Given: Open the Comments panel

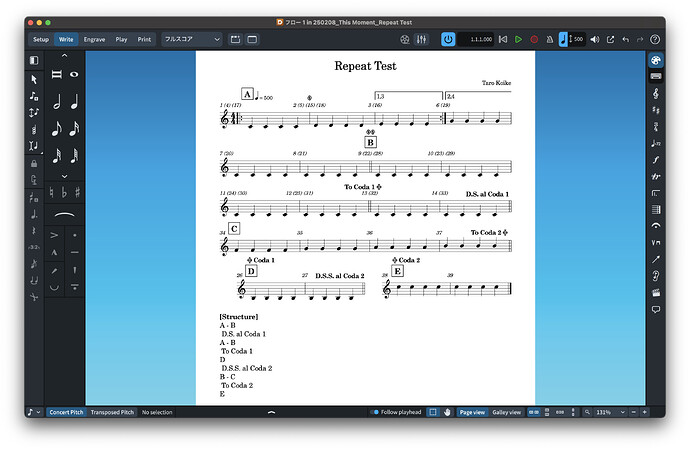Looking at the screenshot, I should (x=656, y=309).
